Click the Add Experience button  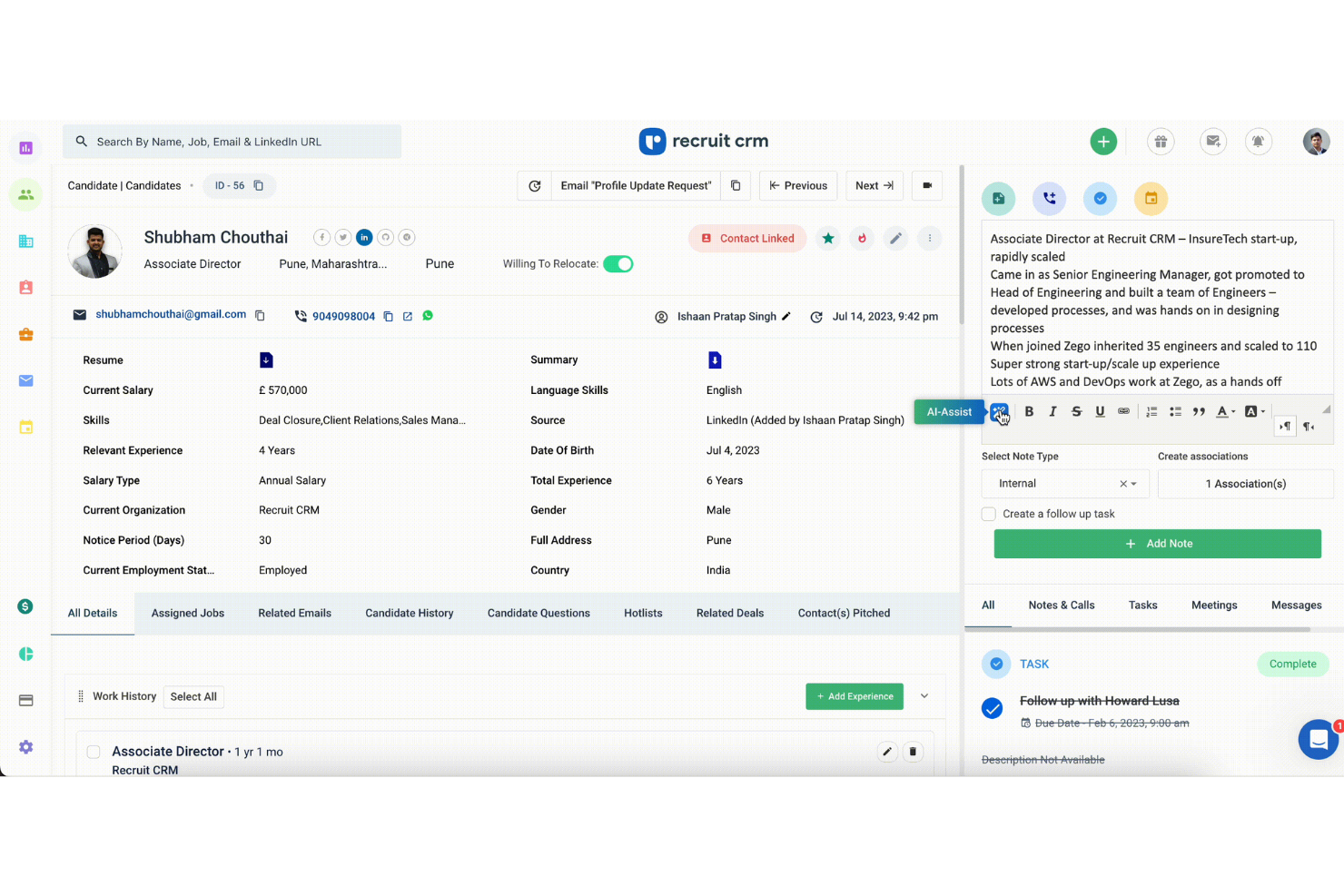(855, 696)
